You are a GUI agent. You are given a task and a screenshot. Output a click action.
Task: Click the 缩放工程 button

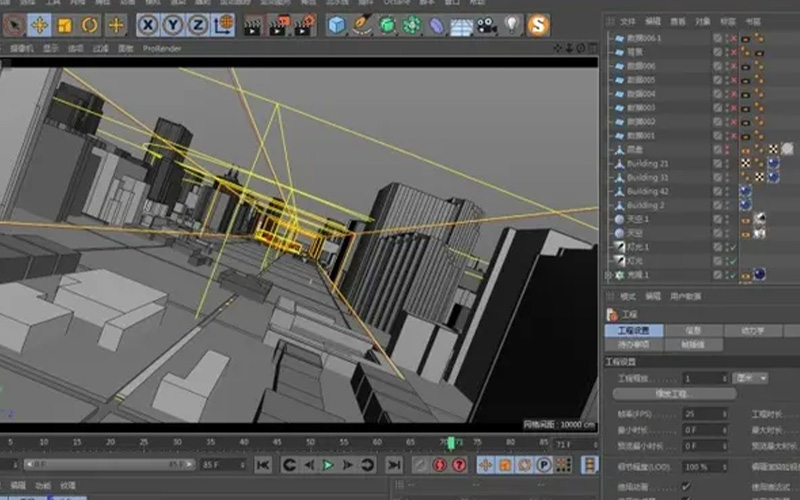point(674,394)
